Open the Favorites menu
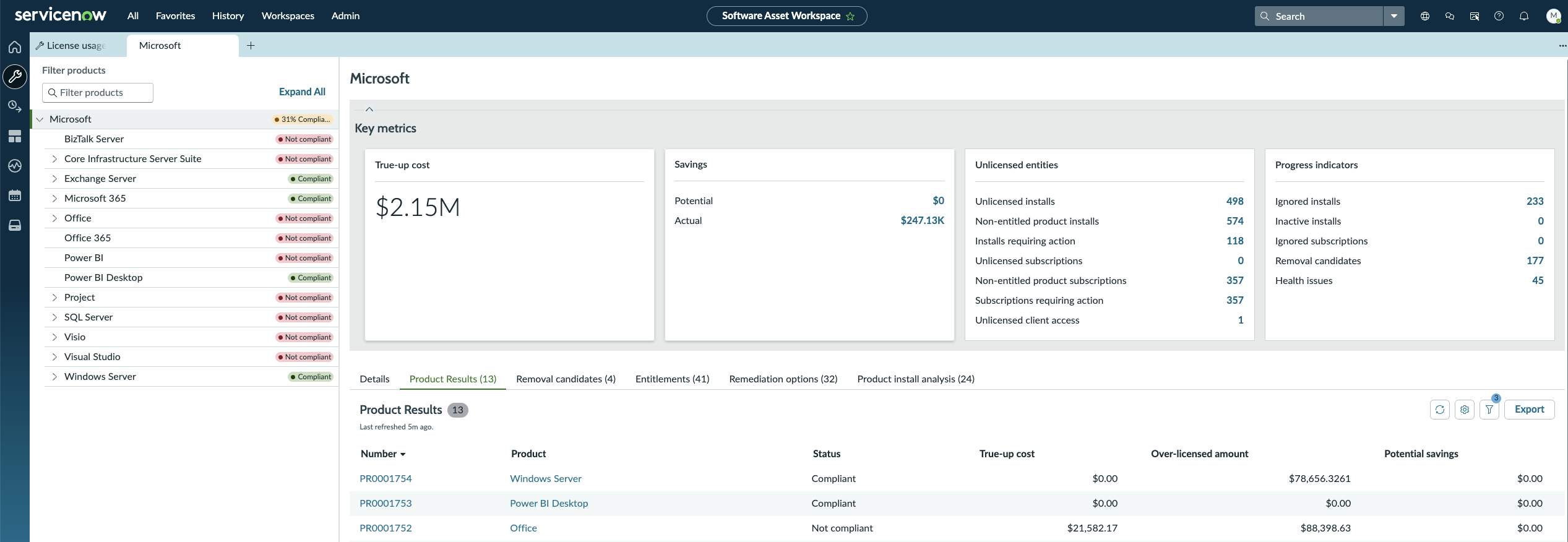Image resolution: width=1568 pixels, height=542 pixels. 175,16
